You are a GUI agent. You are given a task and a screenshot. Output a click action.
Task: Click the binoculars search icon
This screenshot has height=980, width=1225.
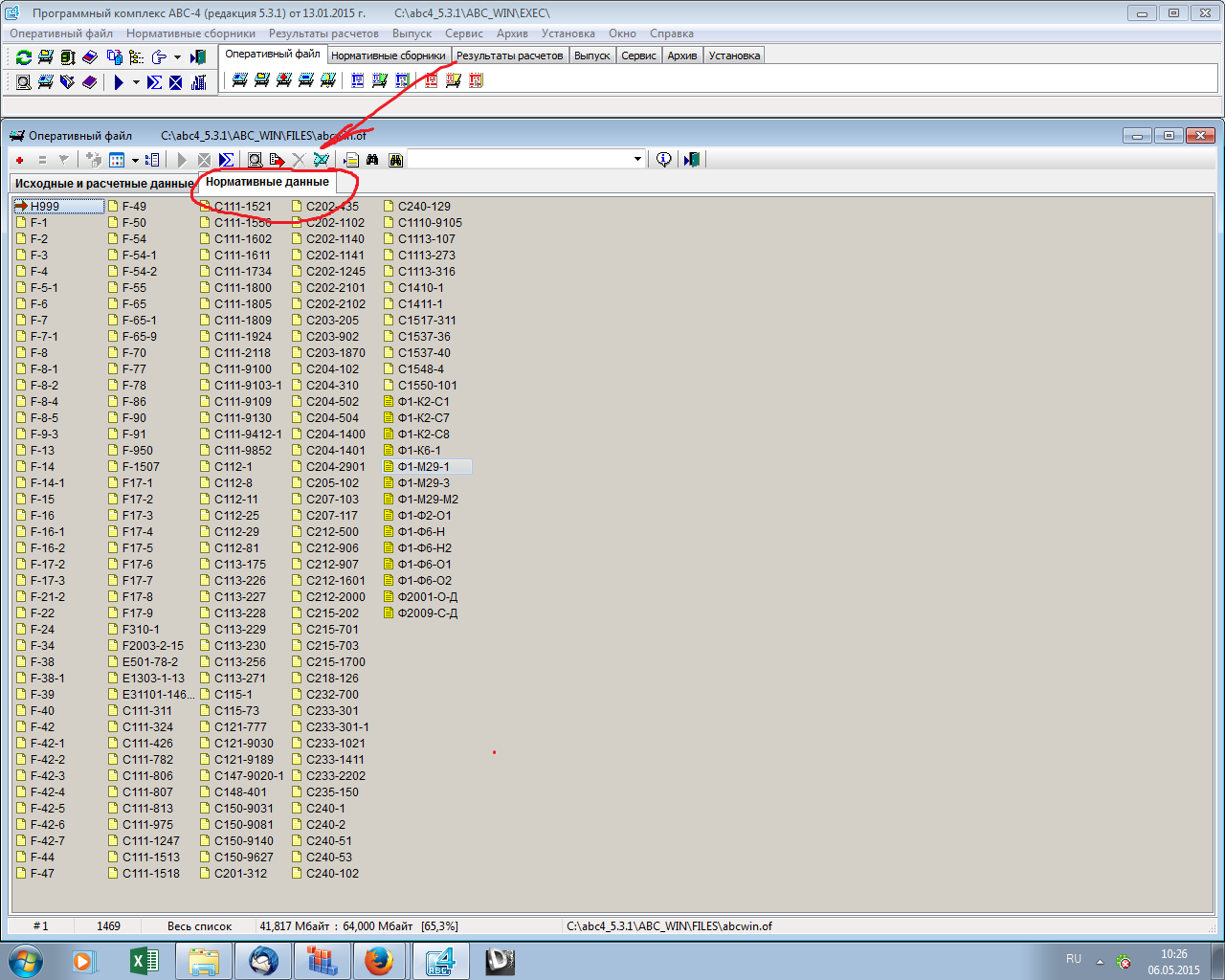pyautogui.click(x=372, y=160)
